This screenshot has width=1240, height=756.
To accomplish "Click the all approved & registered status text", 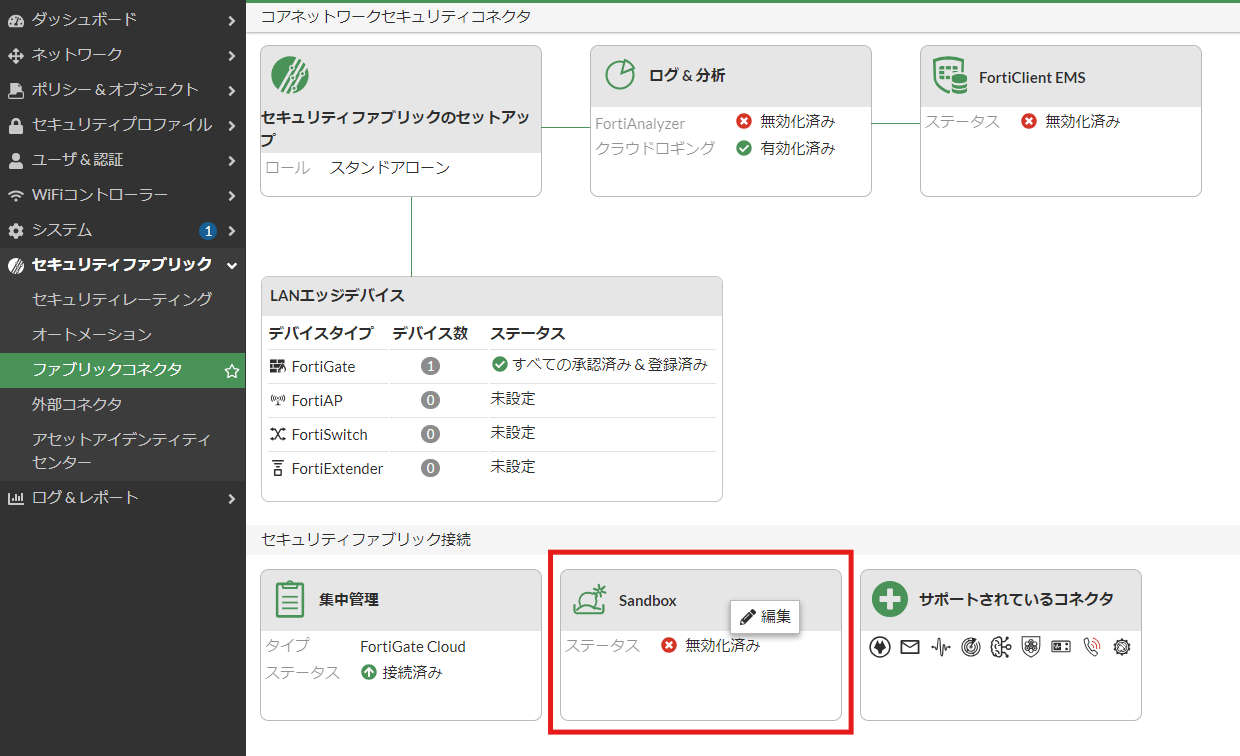I will 610,365.
